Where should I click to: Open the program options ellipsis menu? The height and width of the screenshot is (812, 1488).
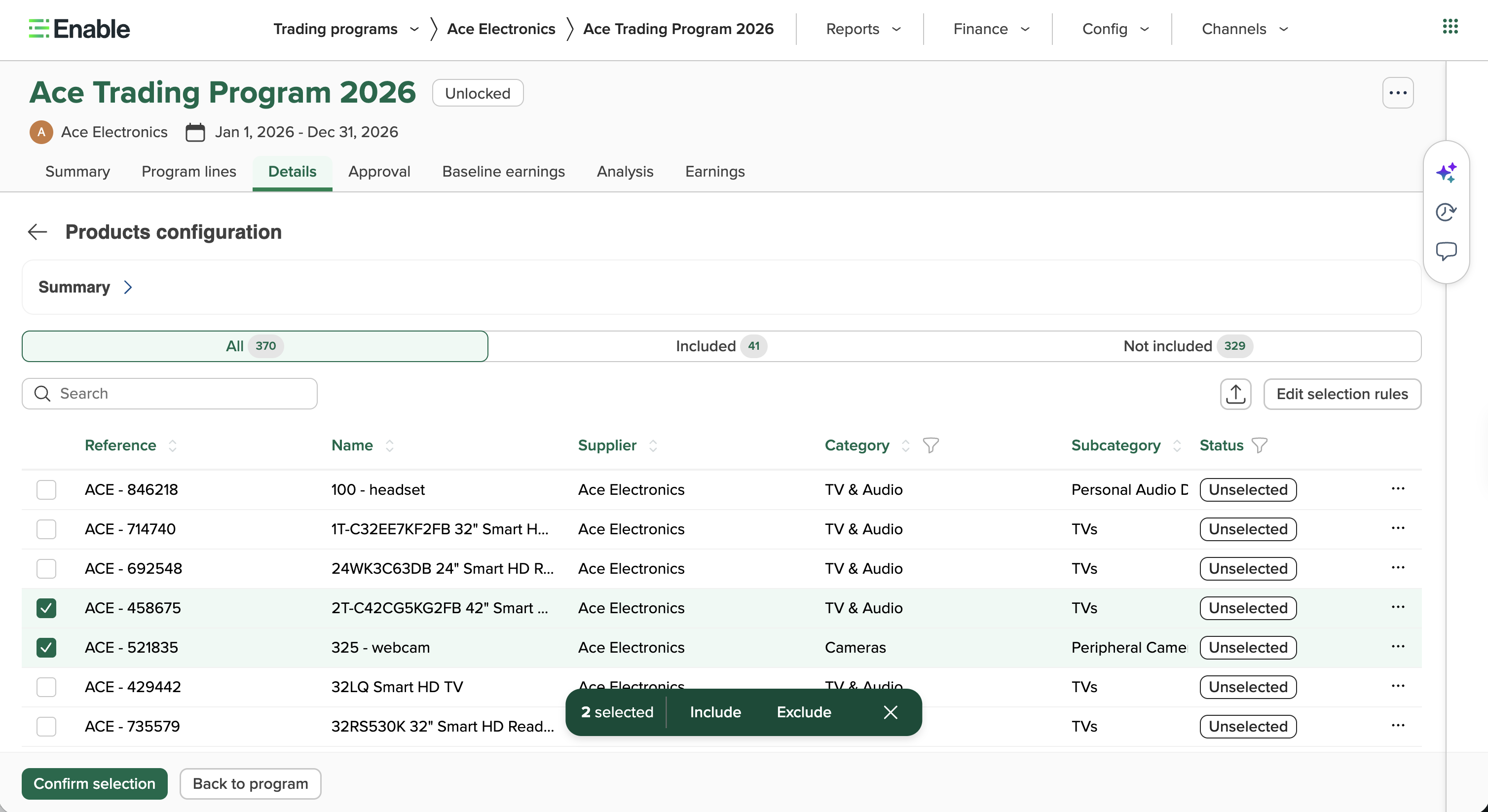(1397, 93)
